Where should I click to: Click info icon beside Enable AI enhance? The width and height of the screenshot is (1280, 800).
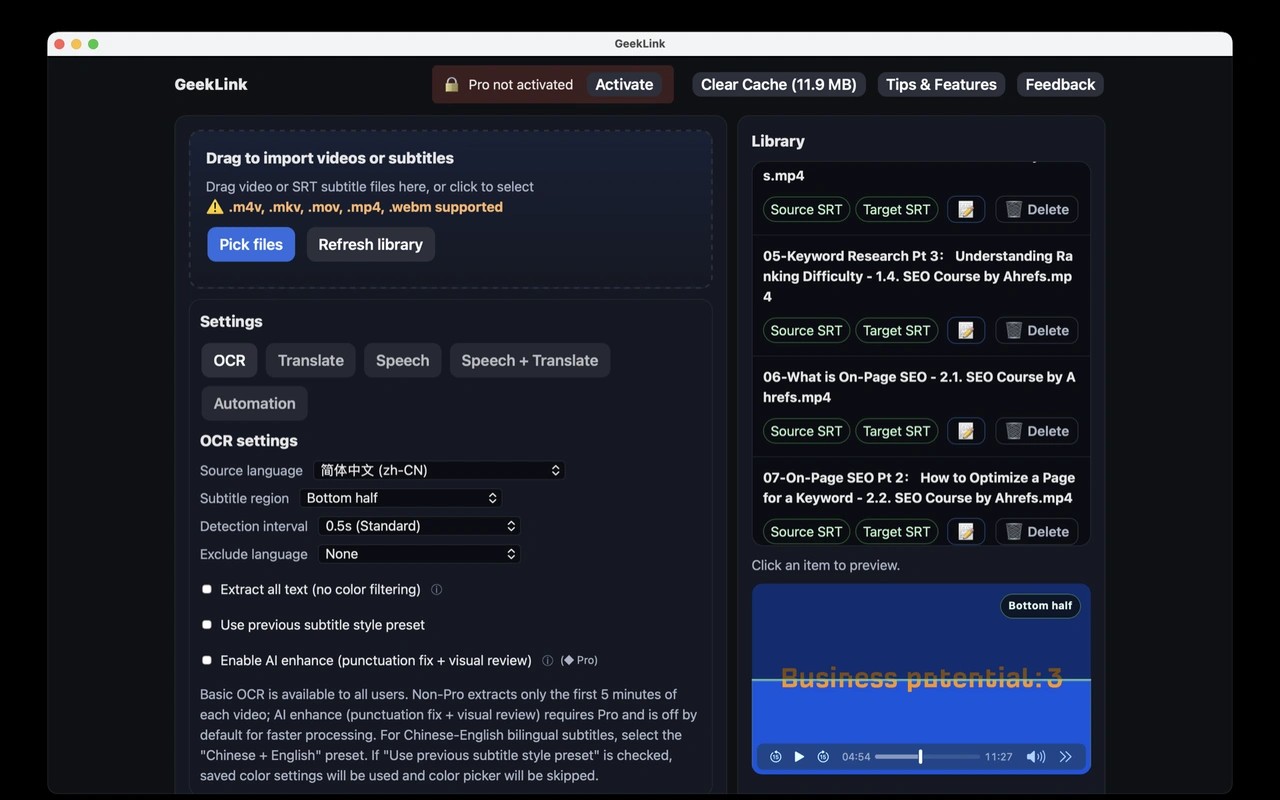547,661
